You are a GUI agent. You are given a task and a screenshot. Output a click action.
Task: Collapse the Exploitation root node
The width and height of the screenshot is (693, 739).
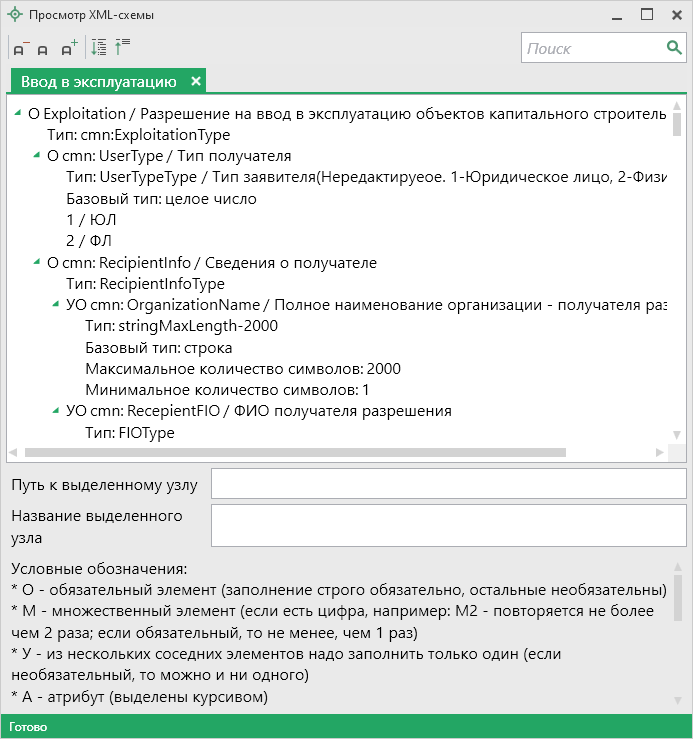click(x=20, y=114)
